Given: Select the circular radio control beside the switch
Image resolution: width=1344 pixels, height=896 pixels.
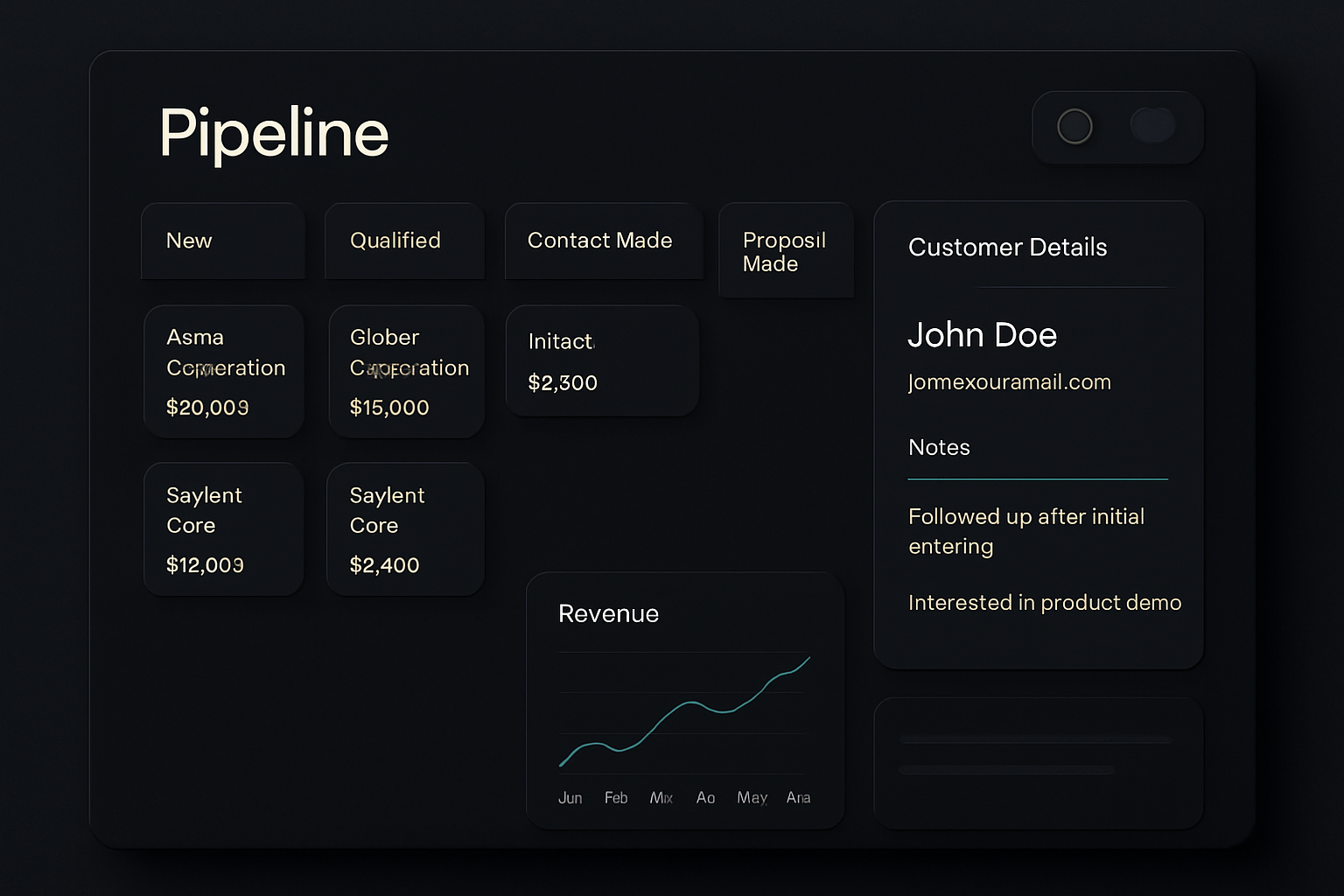Looking at the screenshot, I should click(x=1075, y=126).
